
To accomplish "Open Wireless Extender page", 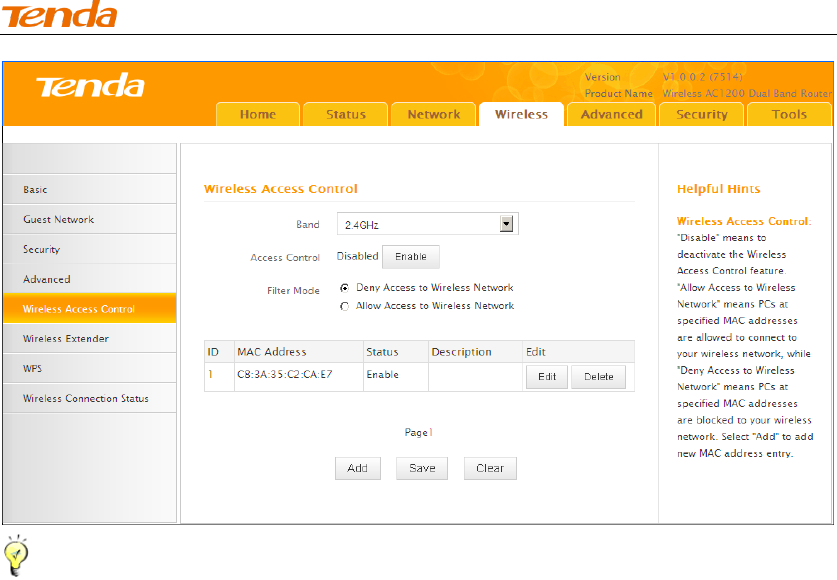I will [x=90, y=338].
